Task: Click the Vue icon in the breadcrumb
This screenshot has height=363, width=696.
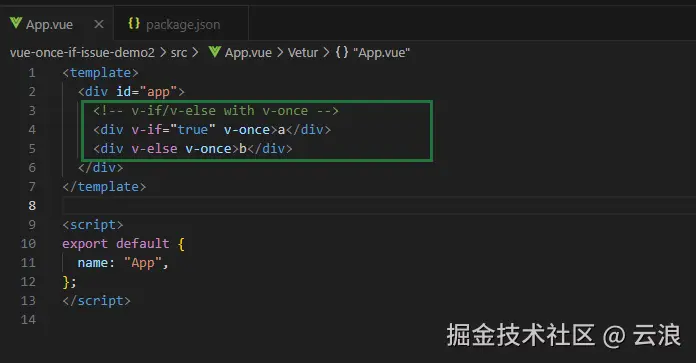Action: click(215, 52)
